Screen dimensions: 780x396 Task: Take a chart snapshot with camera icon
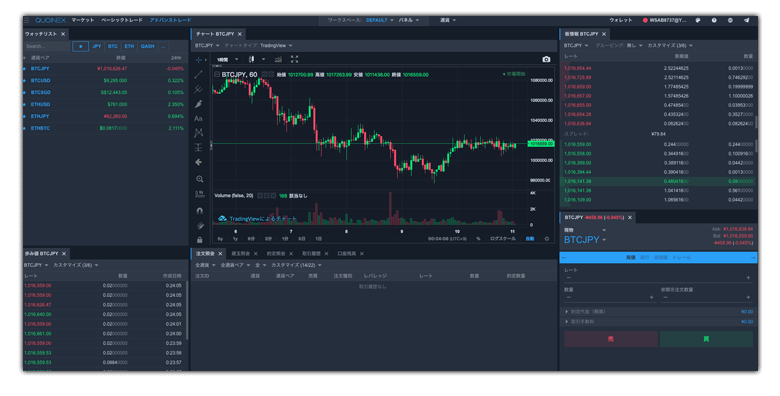tap(546, 59)
